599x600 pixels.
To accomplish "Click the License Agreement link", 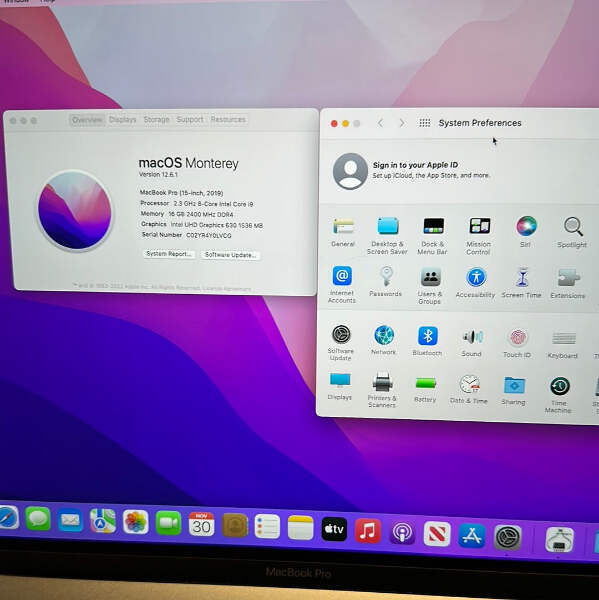I will (x=227, y=289).
